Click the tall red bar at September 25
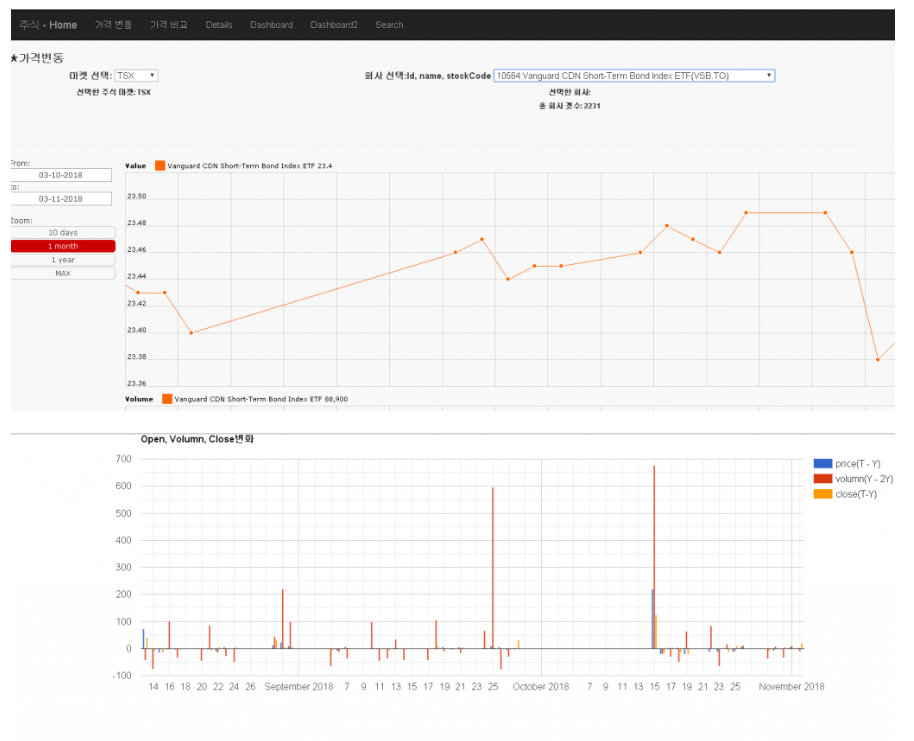This screenshot has height=741, width=914. pyautogui.click(x=493, y=567)
